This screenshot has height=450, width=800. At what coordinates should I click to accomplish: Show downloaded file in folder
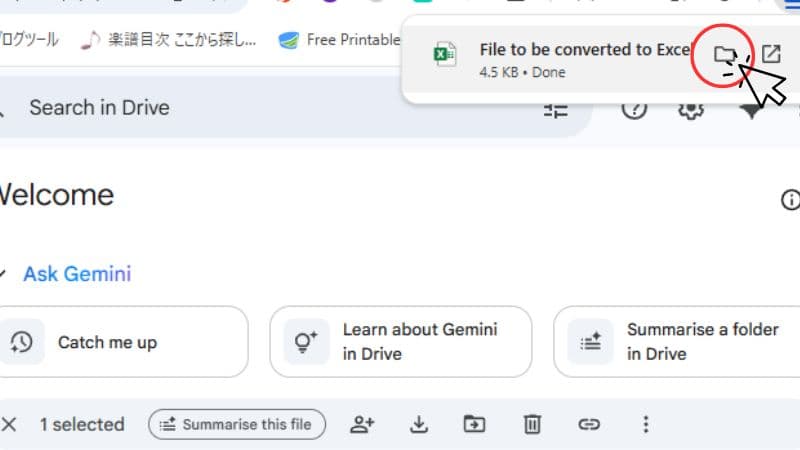724,54
